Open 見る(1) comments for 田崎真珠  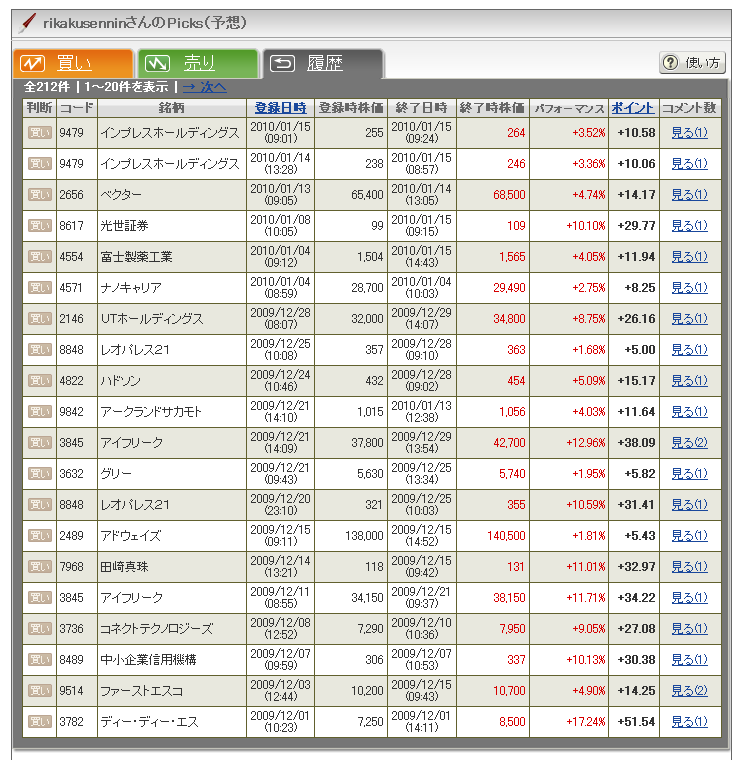coord(690,567)
